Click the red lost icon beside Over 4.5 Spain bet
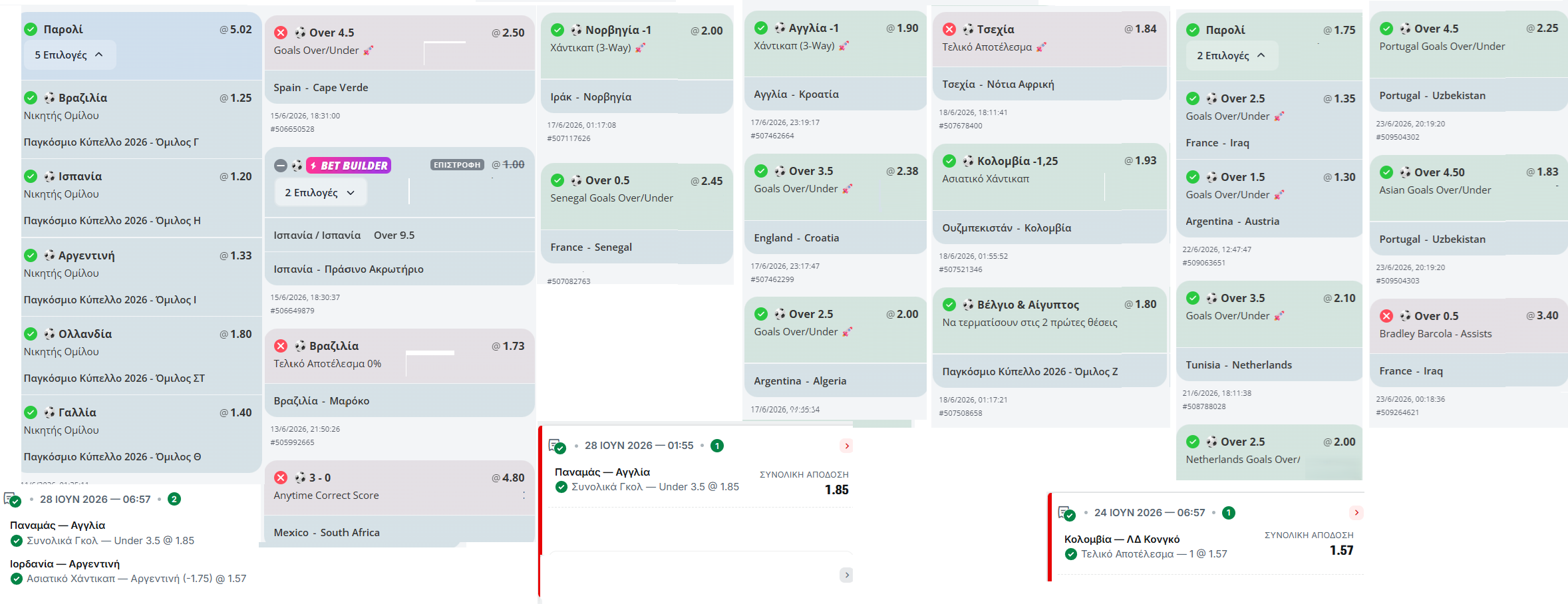 pos(281,33)
